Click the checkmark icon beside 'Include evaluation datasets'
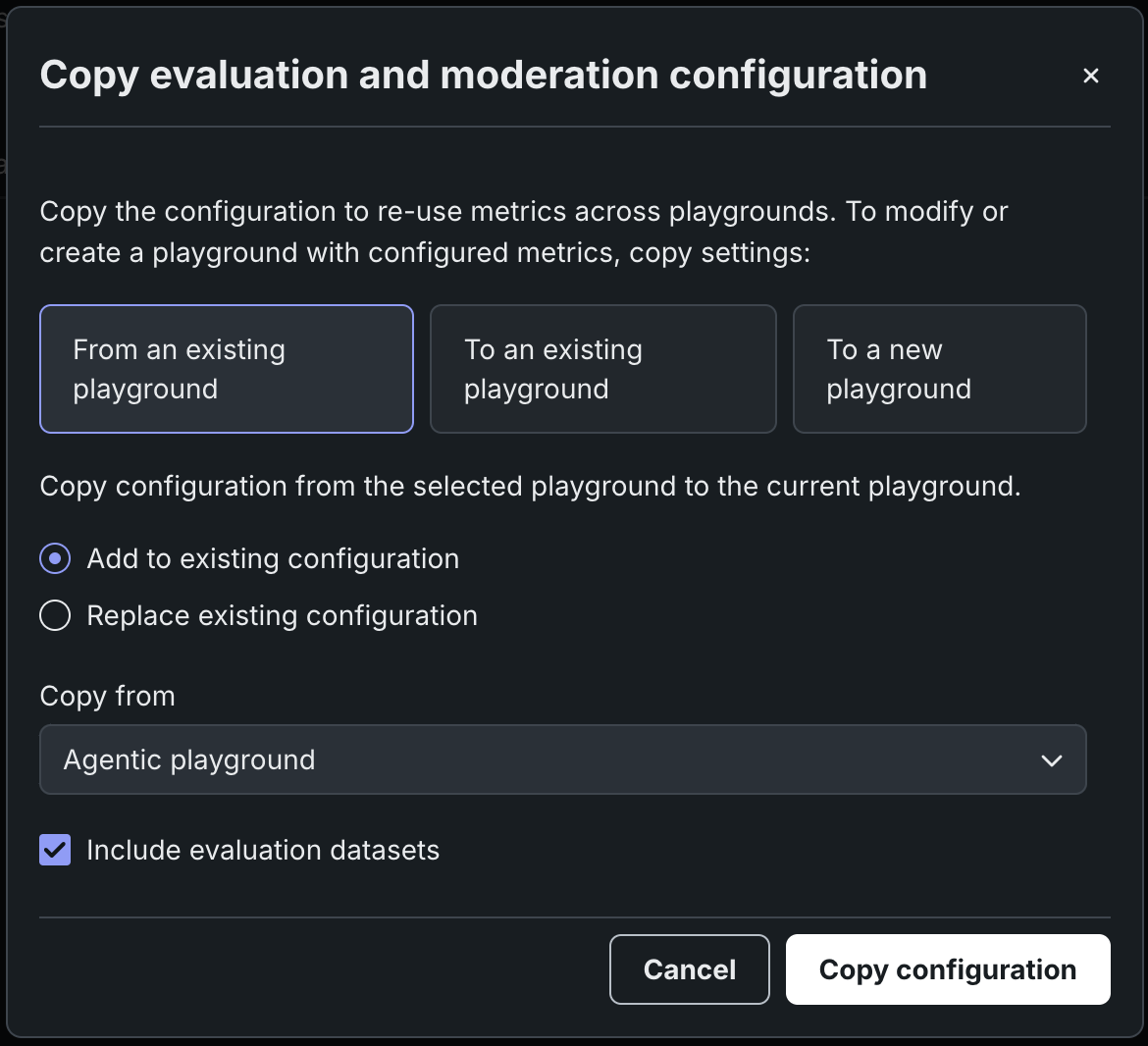 tap(55, 850)
